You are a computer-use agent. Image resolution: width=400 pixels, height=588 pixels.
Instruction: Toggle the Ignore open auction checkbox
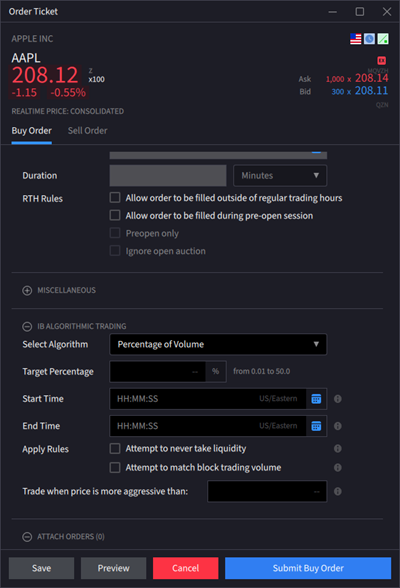[115, 250]
